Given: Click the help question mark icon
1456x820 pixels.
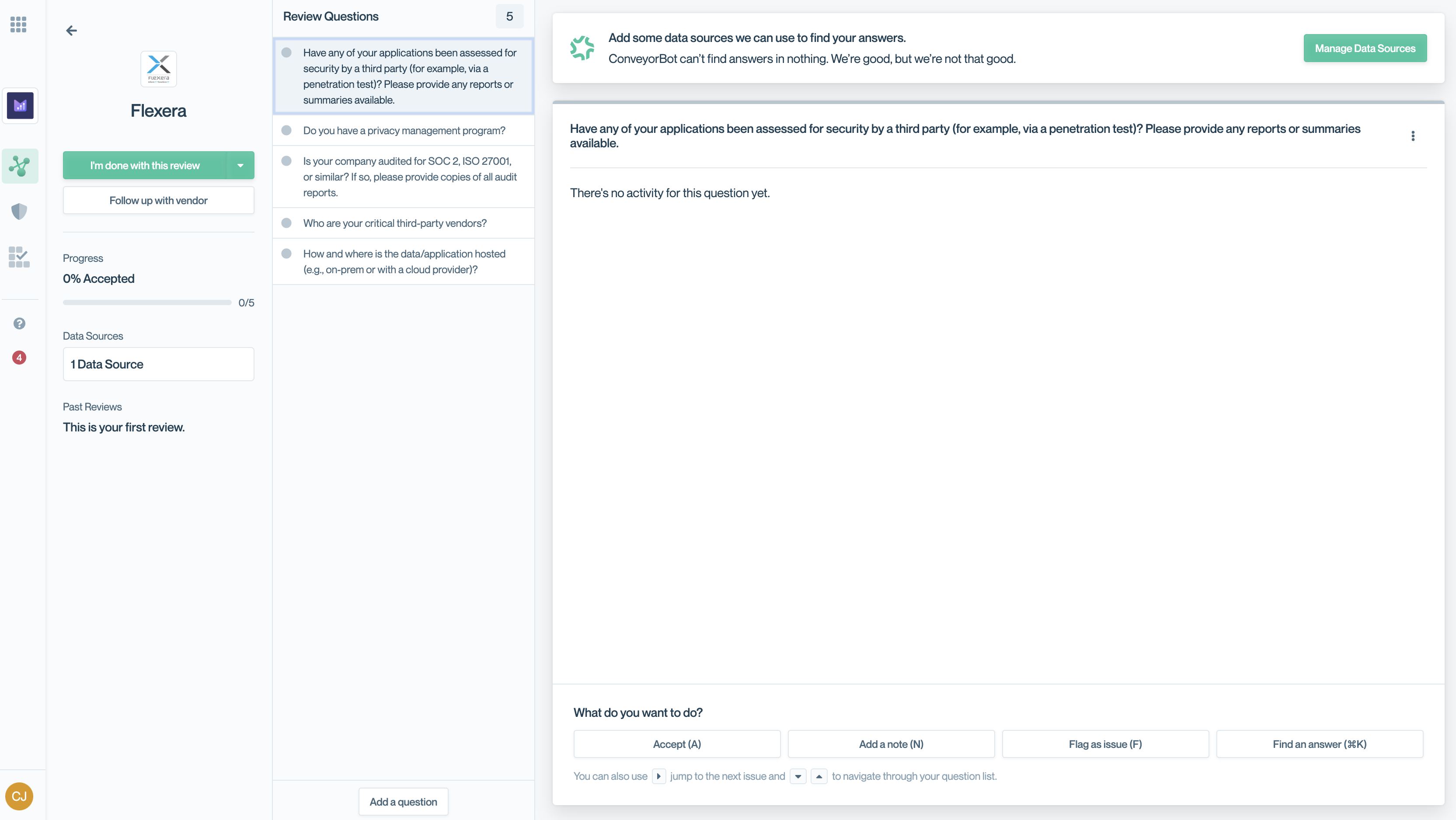Looking at the screenshot, I should tap(19, 323).
